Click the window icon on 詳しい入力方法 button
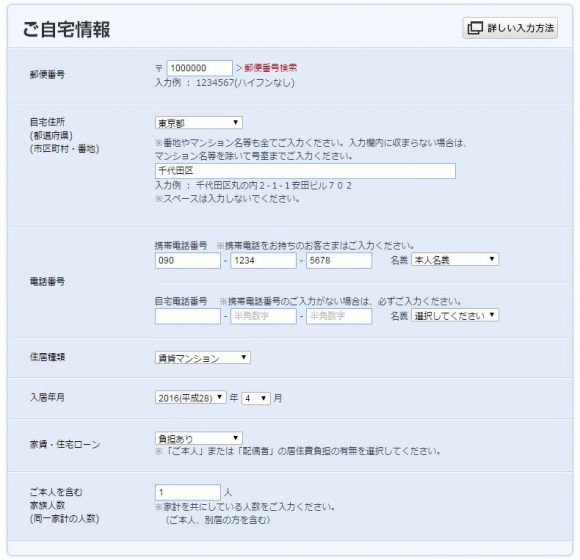Image resolution: width=580 pixels, height=560 pixels. 475,28
